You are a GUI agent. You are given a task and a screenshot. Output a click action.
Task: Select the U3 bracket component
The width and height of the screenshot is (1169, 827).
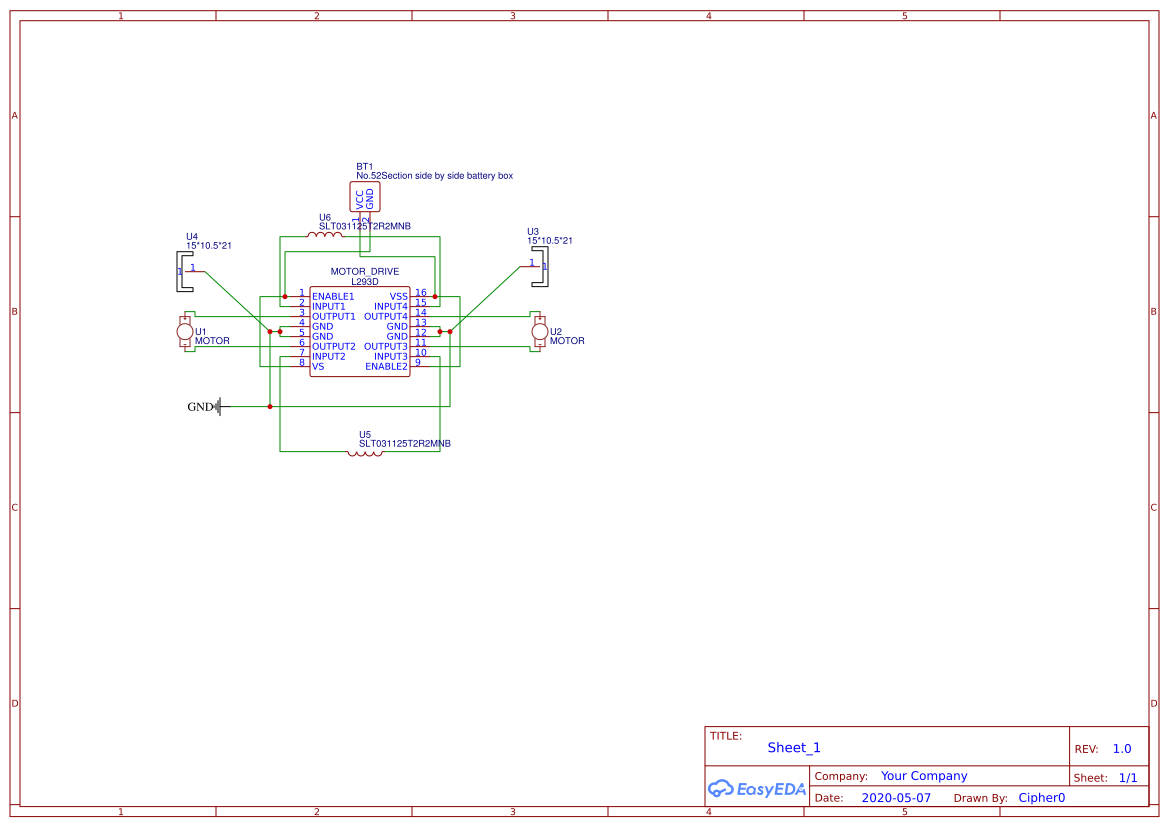coord(542,266)
